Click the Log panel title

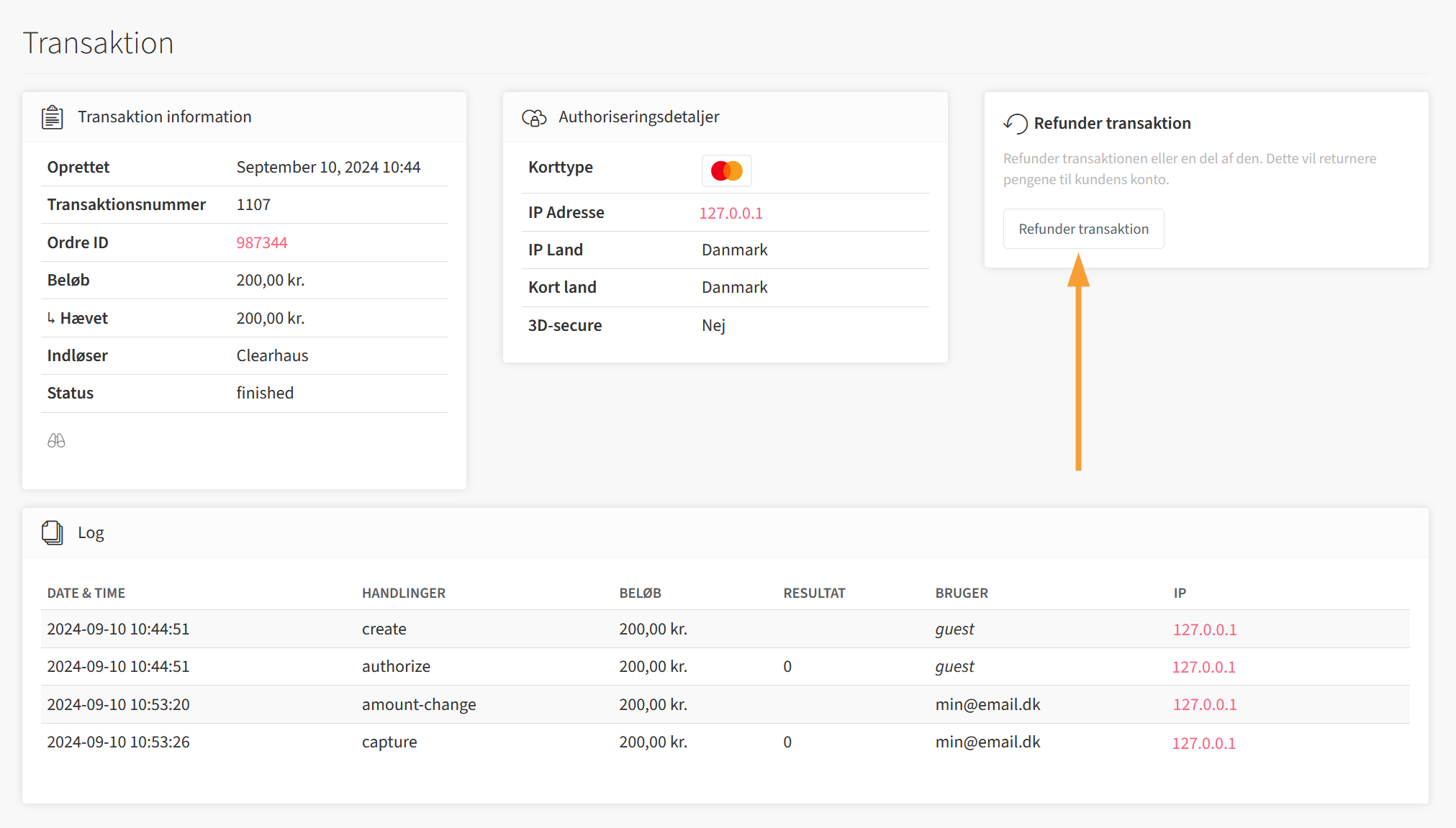[x=91, y=532]
